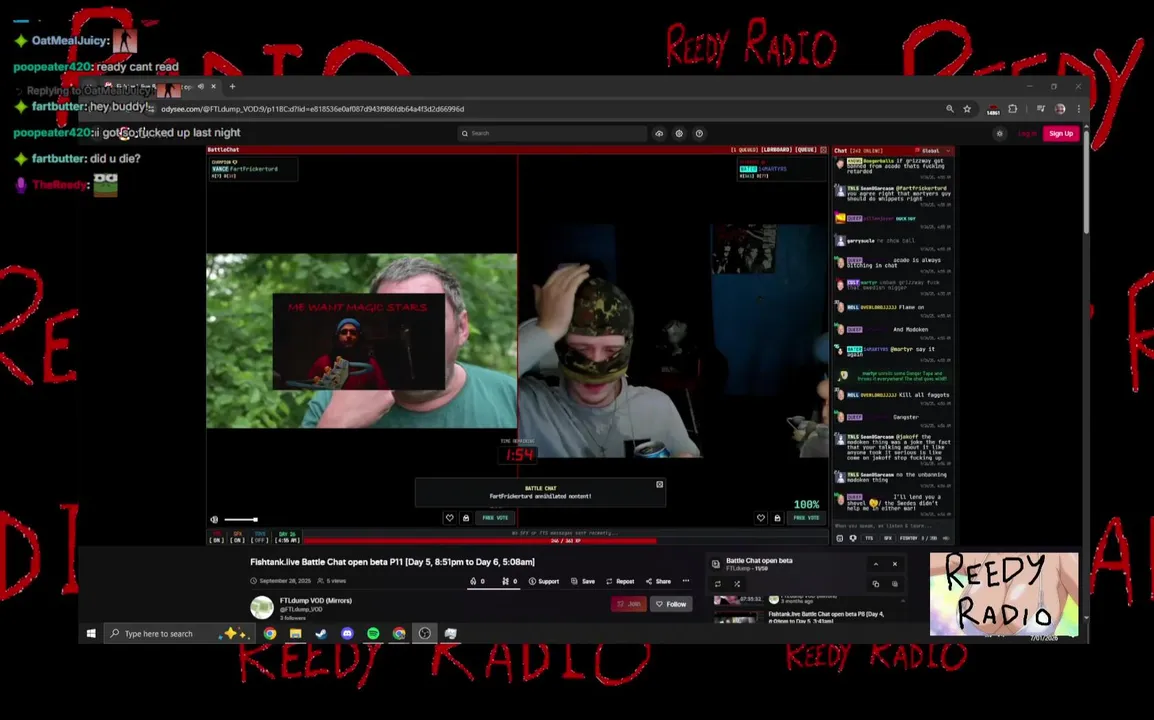
Task: Close the active Chrome tab
Action: point(213,86)
